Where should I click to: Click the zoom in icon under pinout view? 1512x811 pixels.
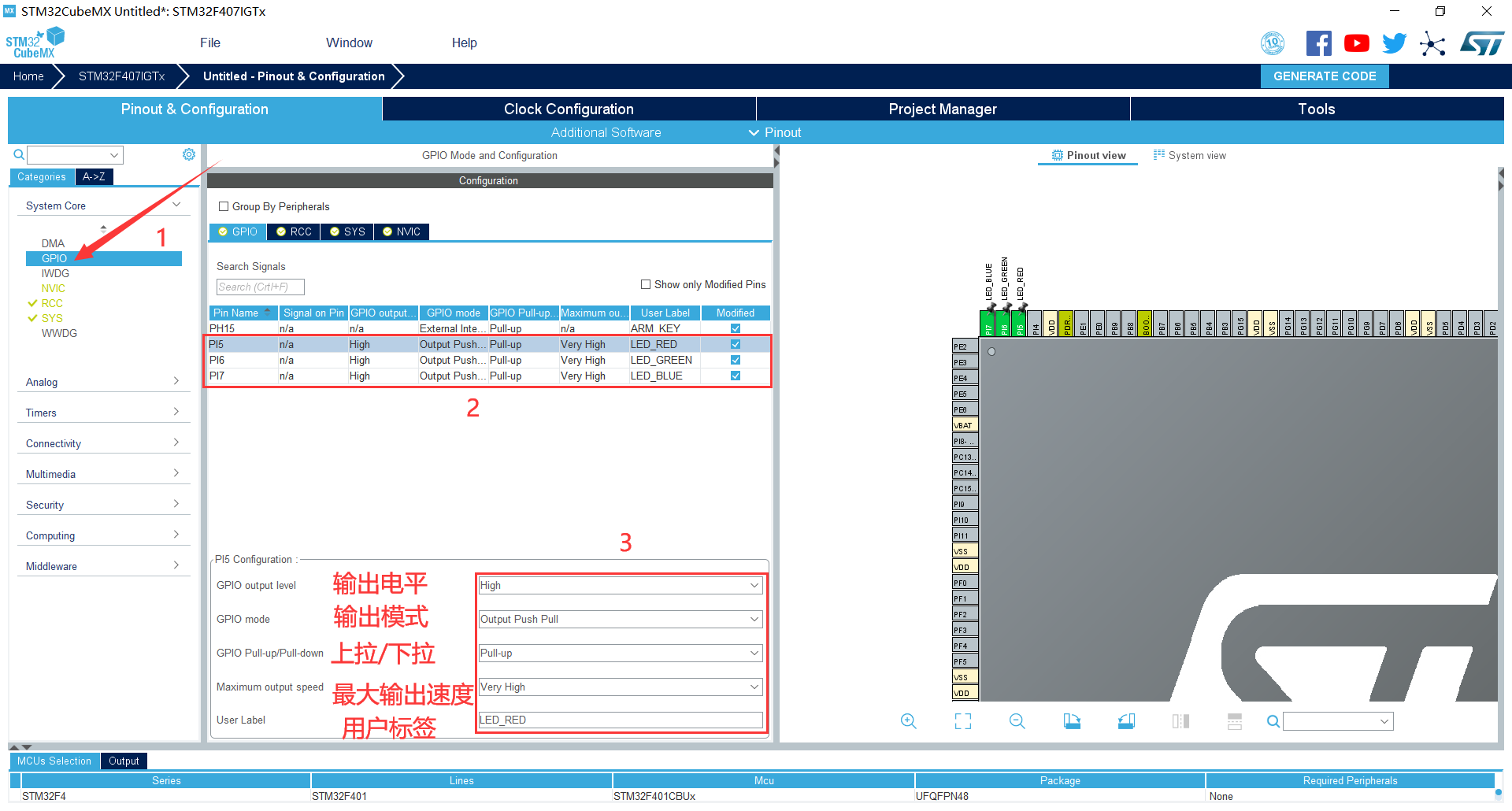click(908, 721)
